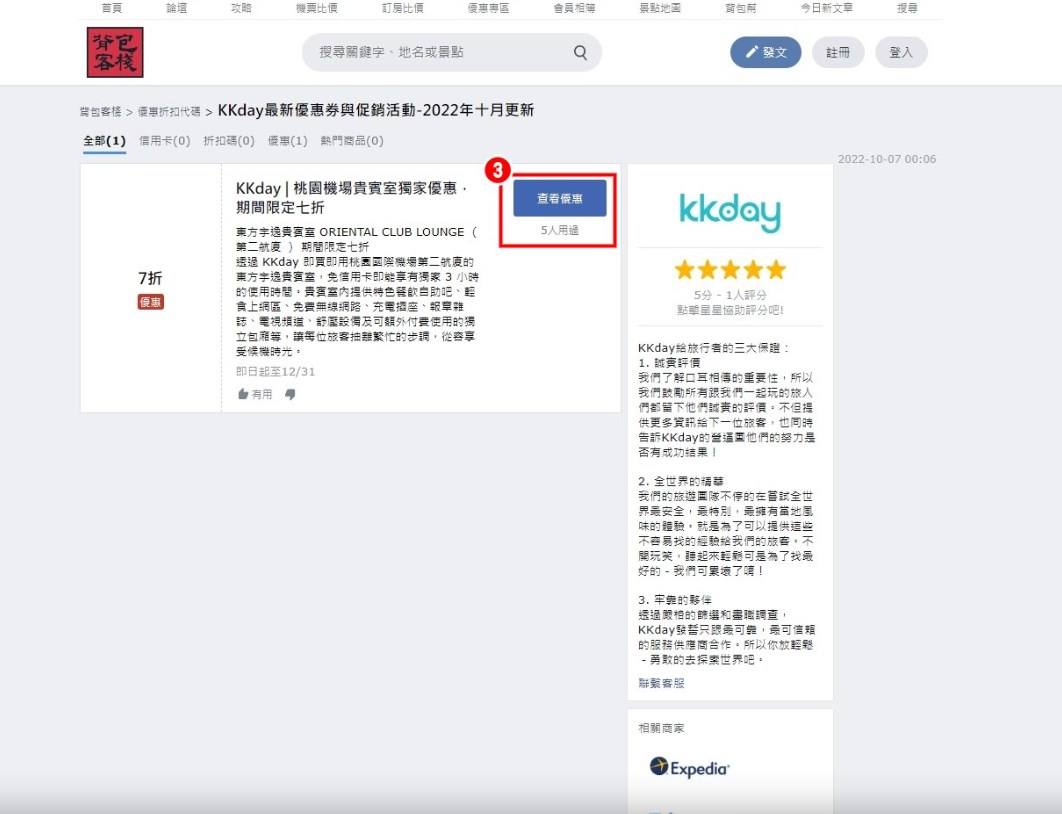
Task: Open the Expedia related merchant logo
Action: [689, 768]
